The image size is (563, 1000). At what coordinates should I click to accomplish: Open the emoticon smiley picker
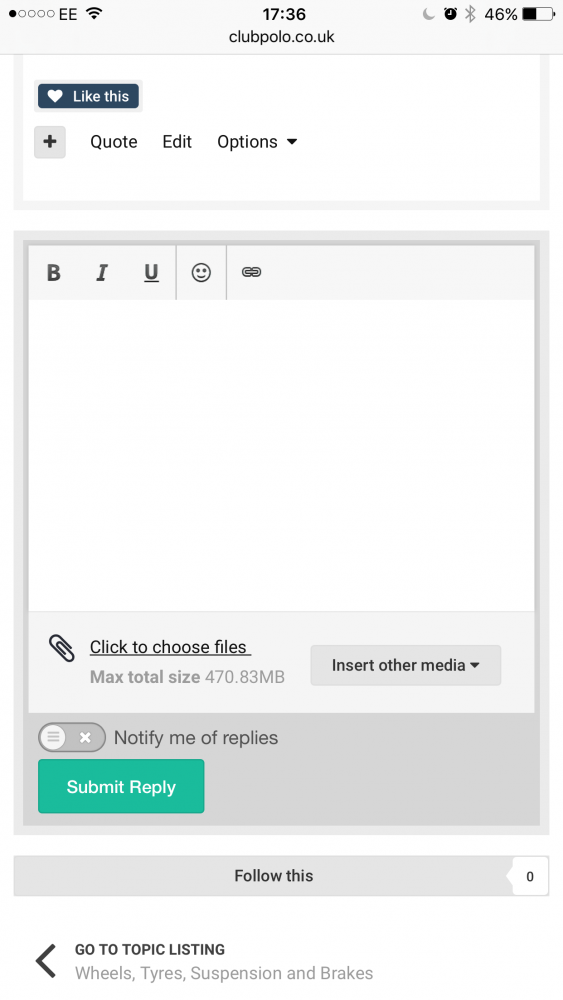click(201, 272)
